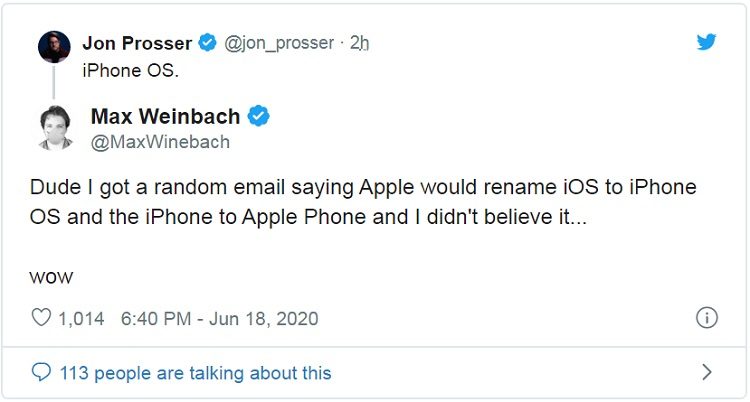This screenshot has height=402, width=750.
Task: Open Max Weinbach's profile avatar
Action: [x=54, y=127]
